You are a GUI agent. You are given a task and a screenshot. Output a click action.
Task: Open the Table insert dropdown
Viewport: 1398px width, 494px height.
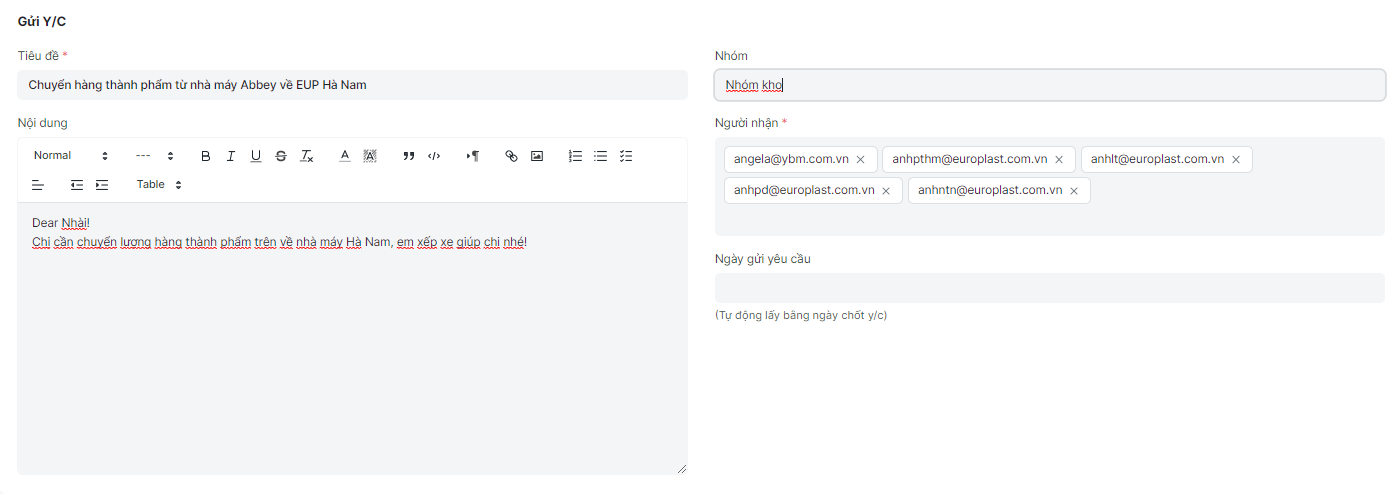(x=159, y=184)
